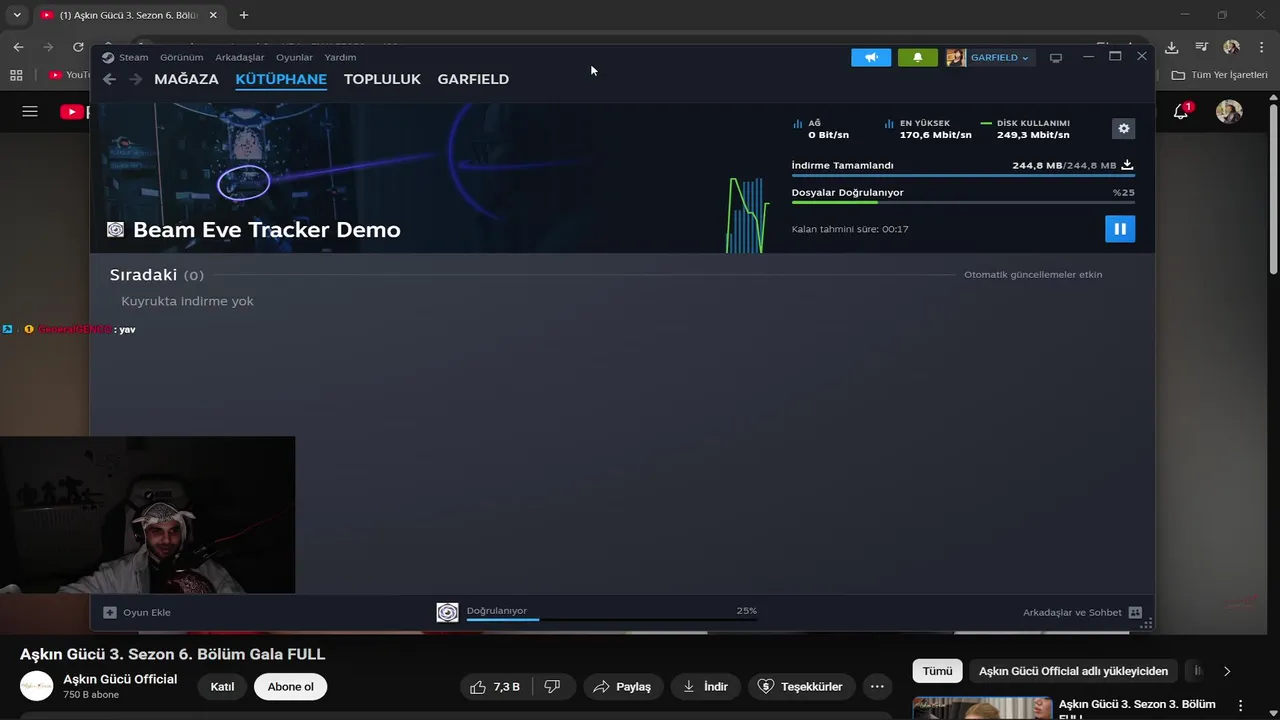Open Arkadaşlar ve Sohbet panel
This screenshot has height=720, width=1280.
[x=1082, y=612]
